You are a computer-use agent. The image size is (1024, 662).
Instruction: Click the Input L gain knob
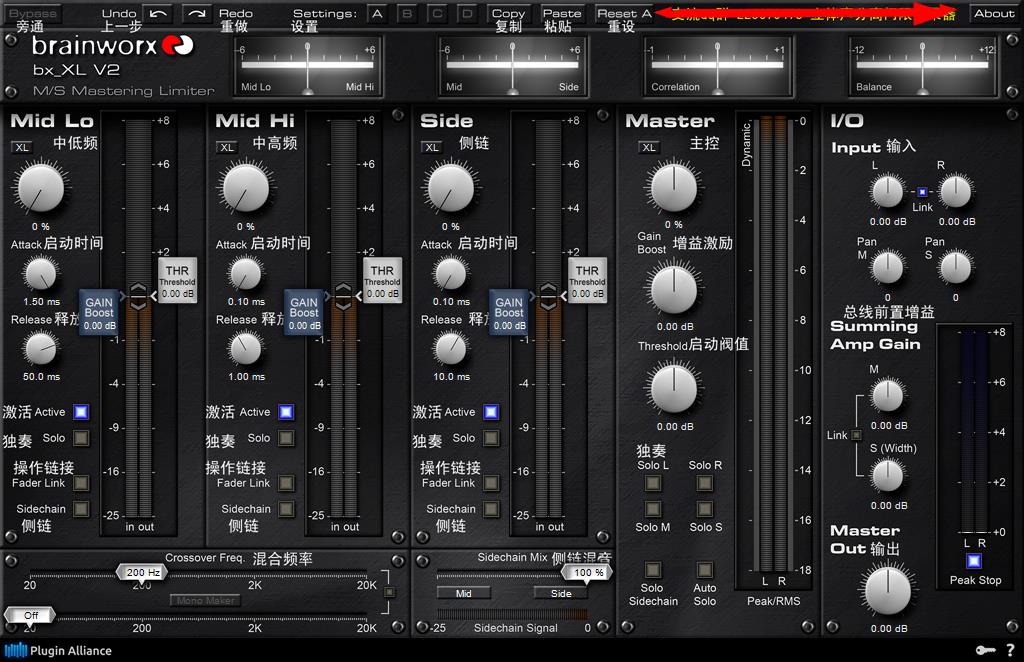[x=888, y=192]
